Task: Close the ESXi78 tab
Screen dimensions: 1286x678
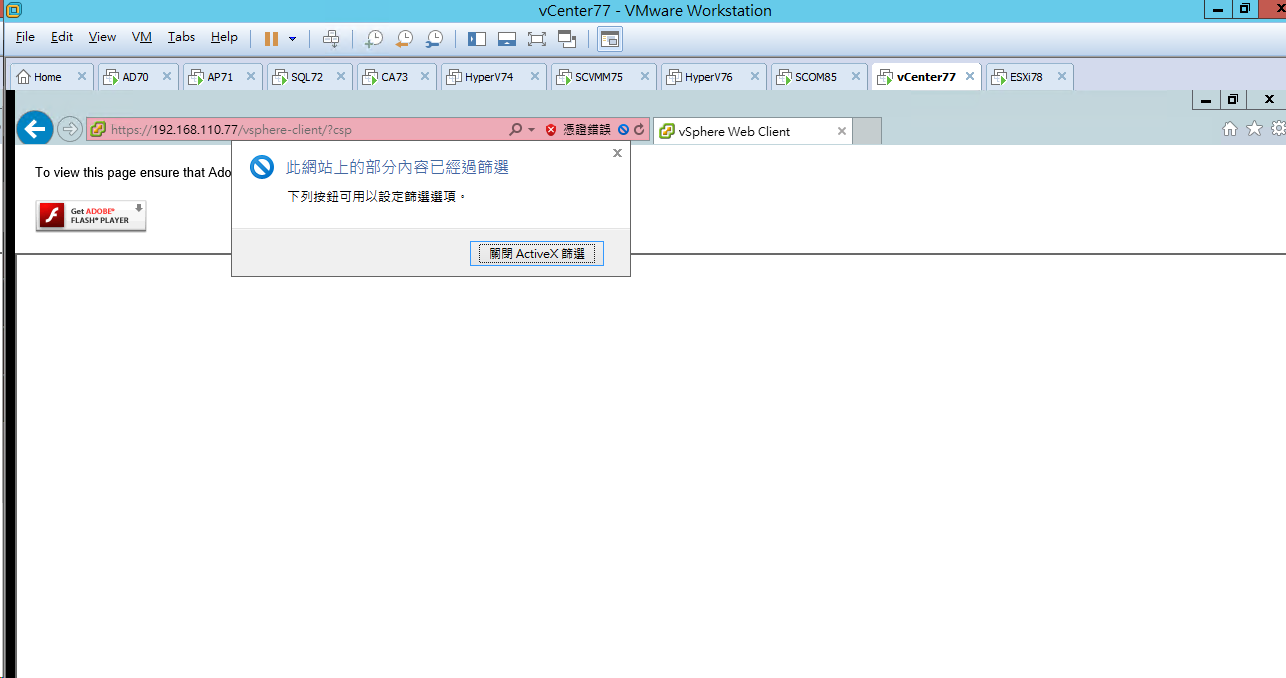Action: tap(1062, 76)
